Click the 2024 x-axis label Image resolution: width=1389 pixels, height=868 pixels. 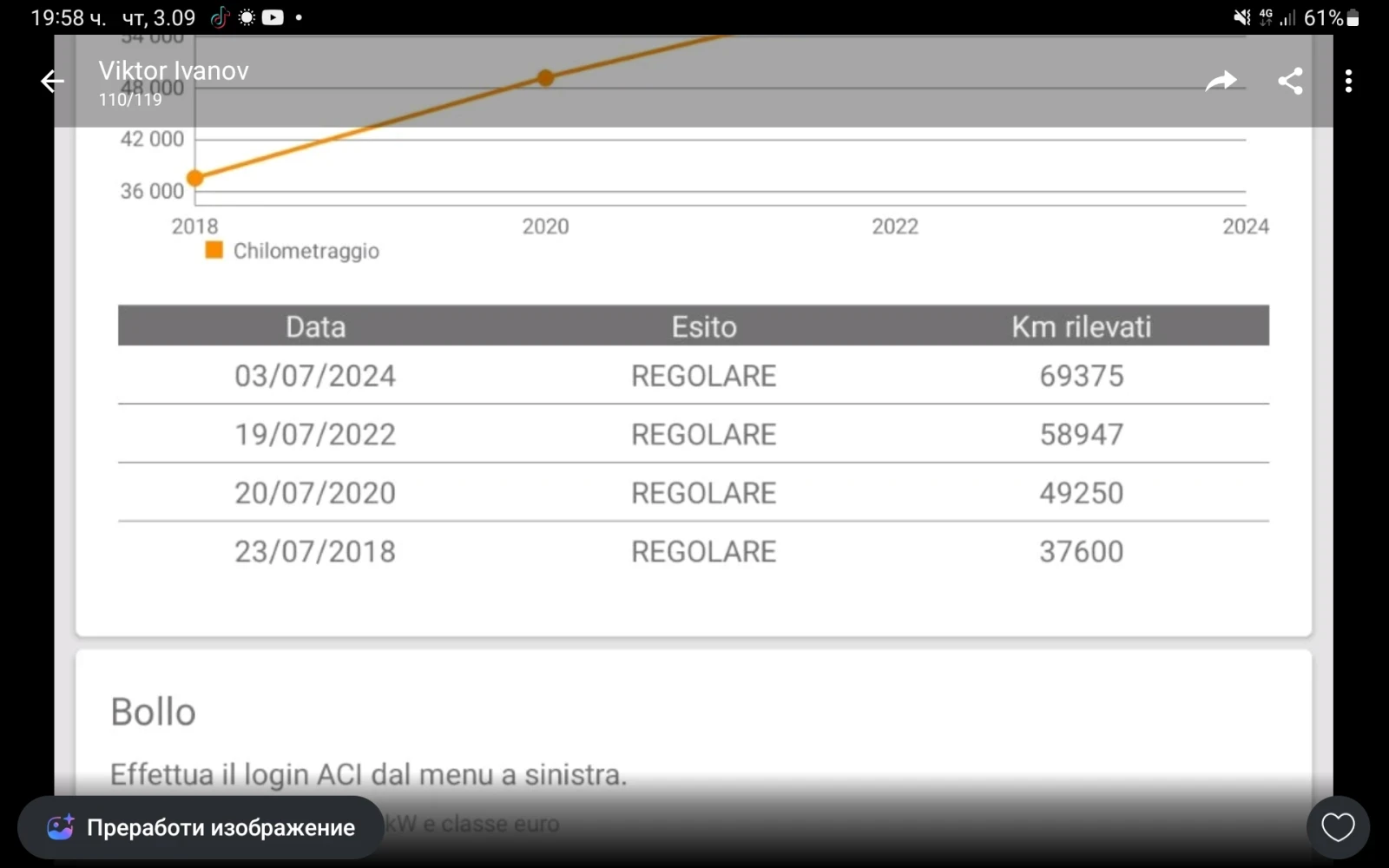click(x=1246, y=227)
